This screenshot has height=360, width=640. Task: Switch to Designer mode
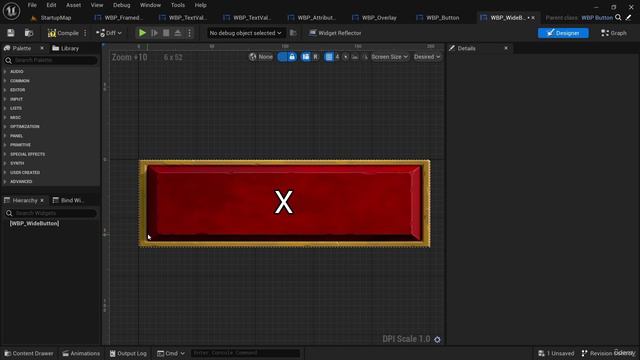pyautogui.click(x=563, y=33)
